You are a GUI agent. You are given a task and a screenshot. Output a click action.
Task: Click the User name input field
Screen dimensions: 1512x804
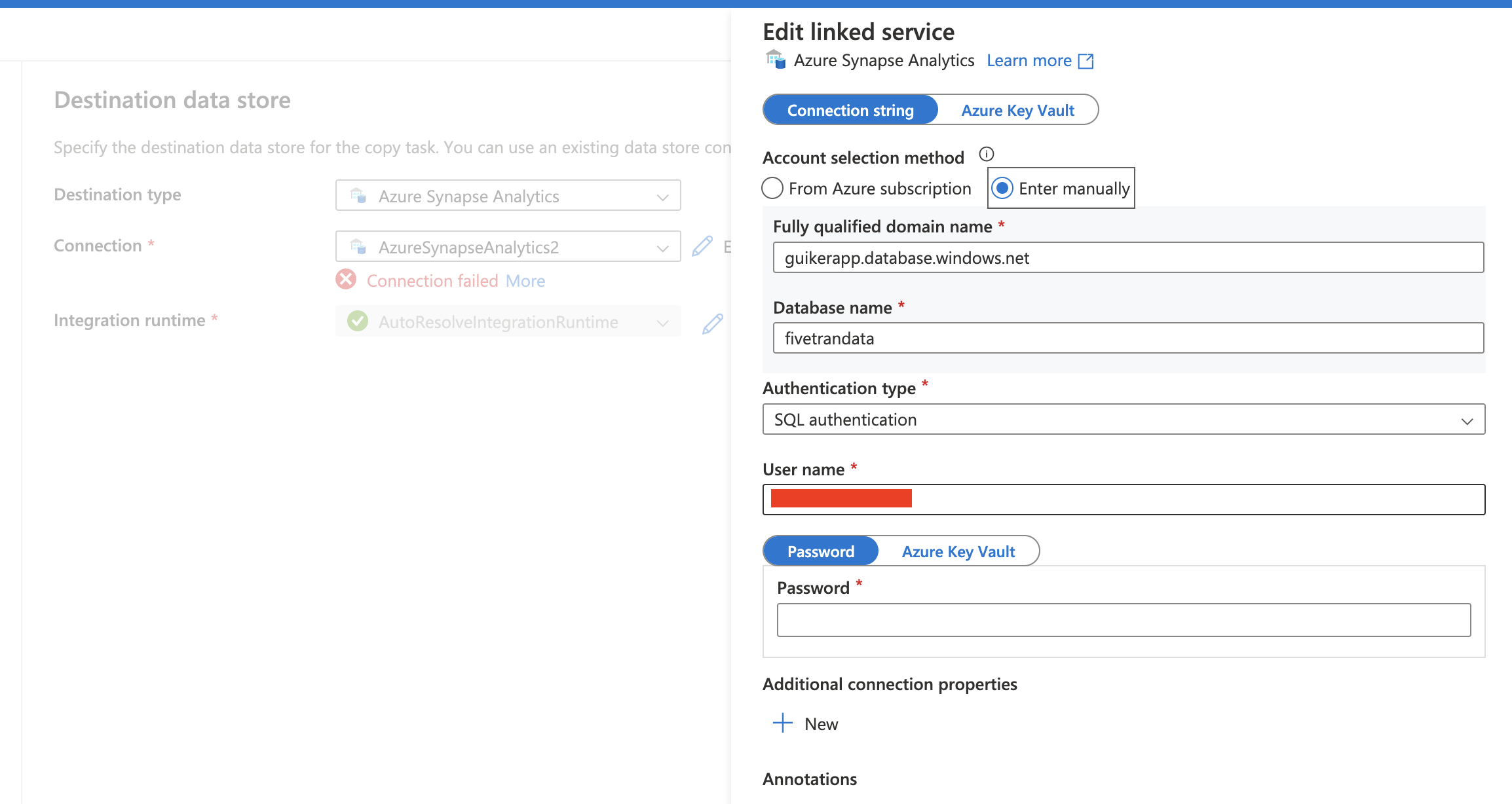tap(1124, 500)
